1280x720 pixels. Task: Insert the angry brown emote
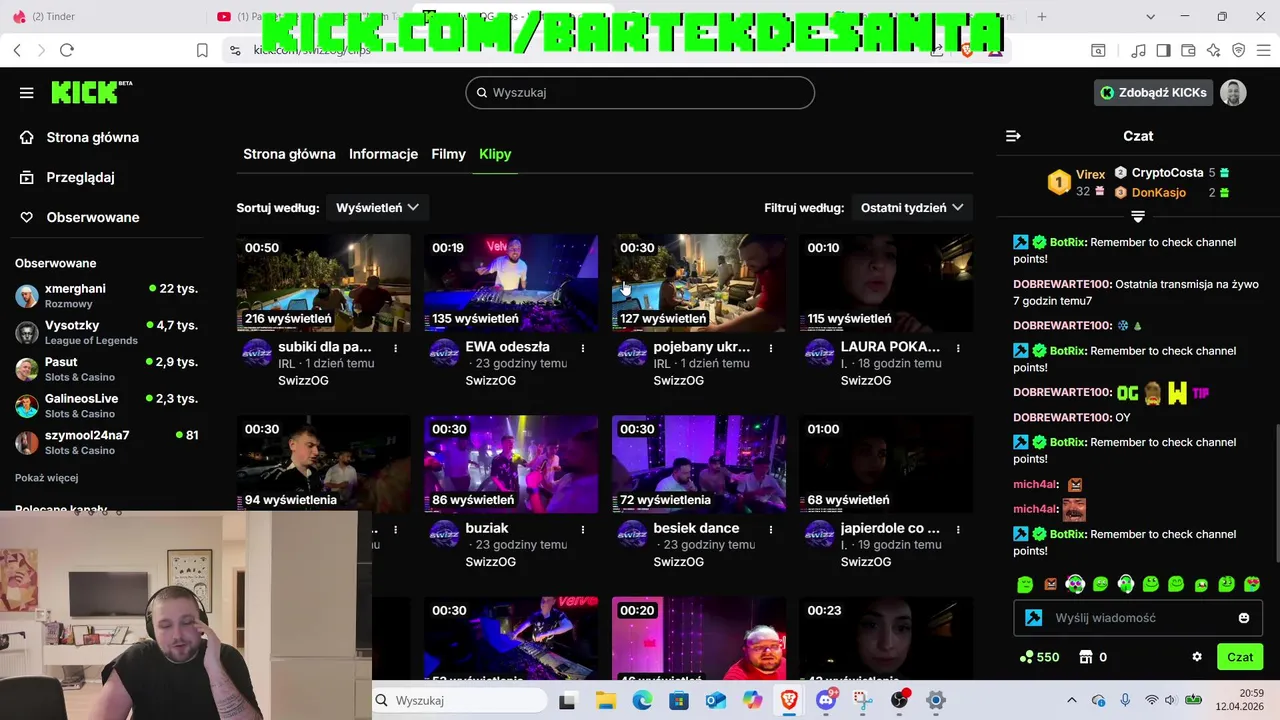pyautogui.click(x=1050, y=584)
